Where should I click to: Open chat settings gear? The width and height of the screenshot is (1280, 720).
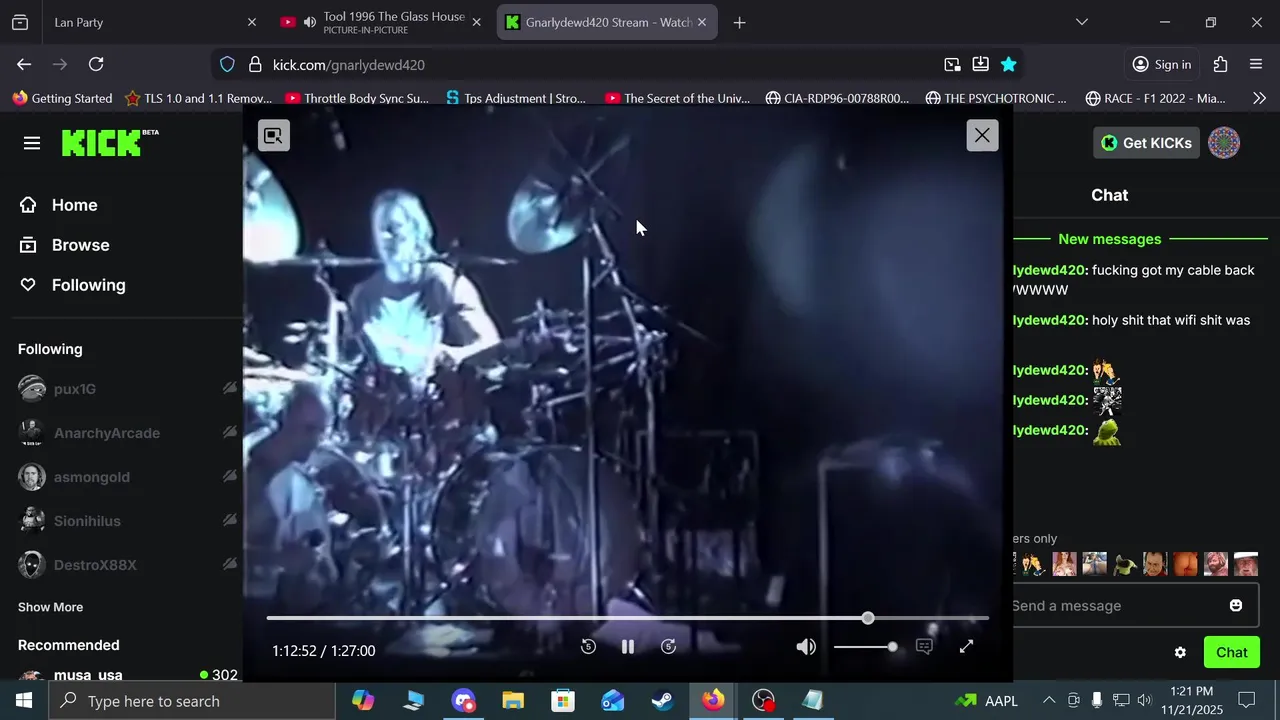tap(1180, 652)
